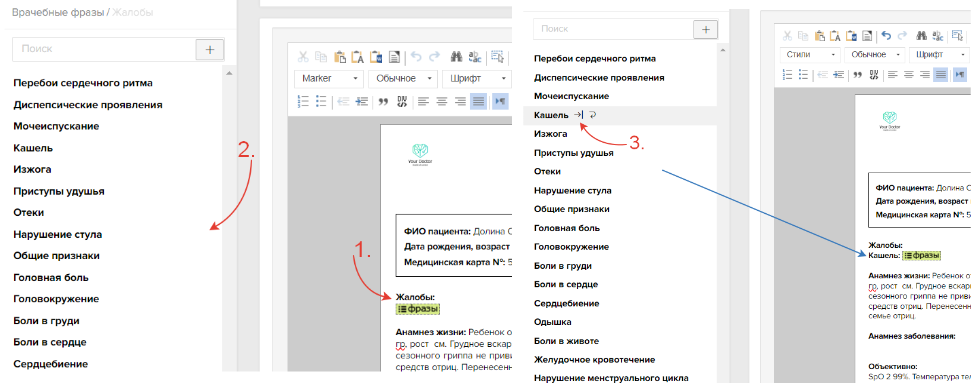Open Шрифт font dropdown in left editor

[476, 79]
